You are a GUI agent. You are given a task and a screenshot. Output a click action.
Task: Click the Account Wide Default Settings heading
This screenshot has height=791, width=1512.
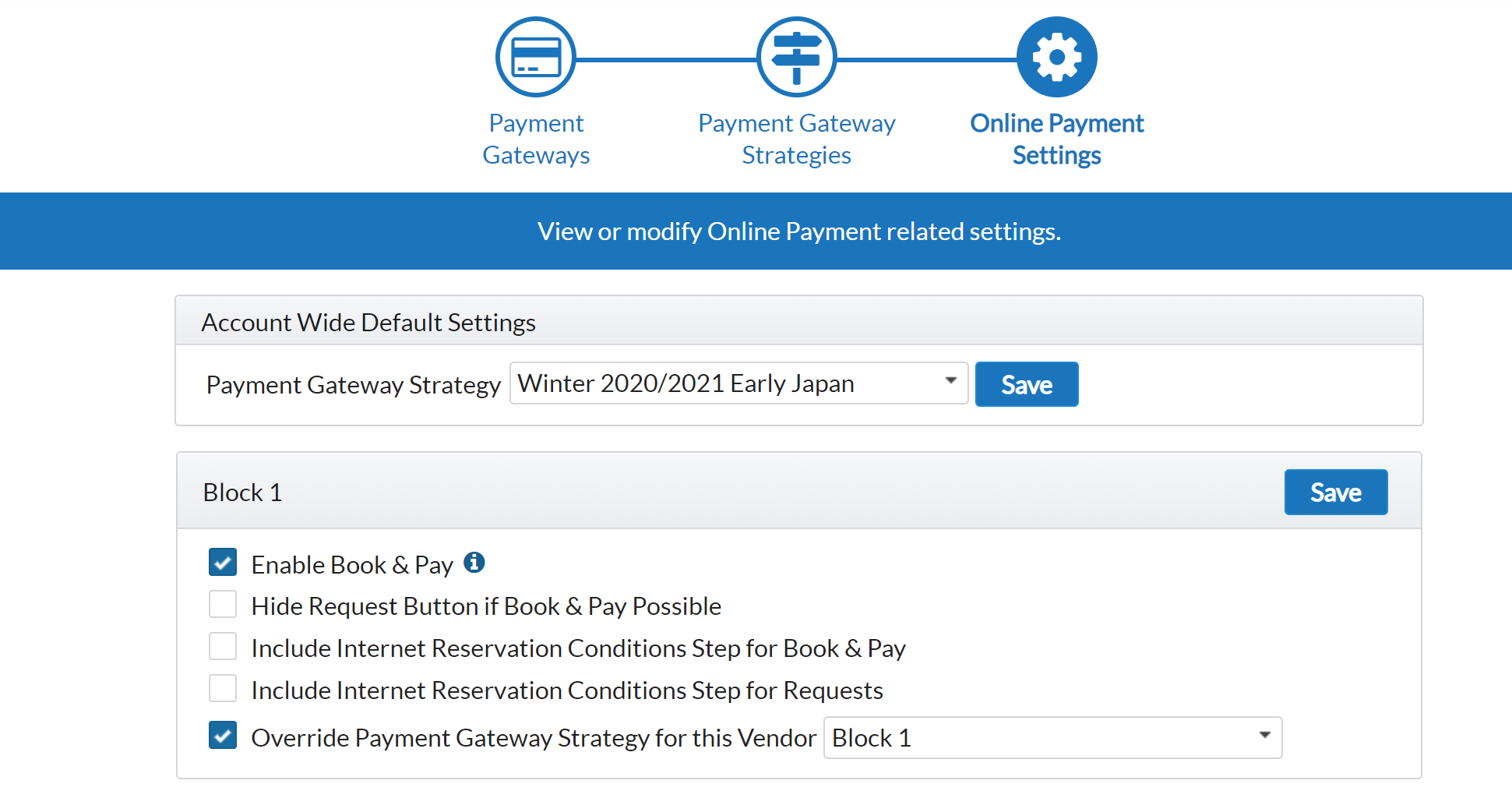[x=368, y=323]
